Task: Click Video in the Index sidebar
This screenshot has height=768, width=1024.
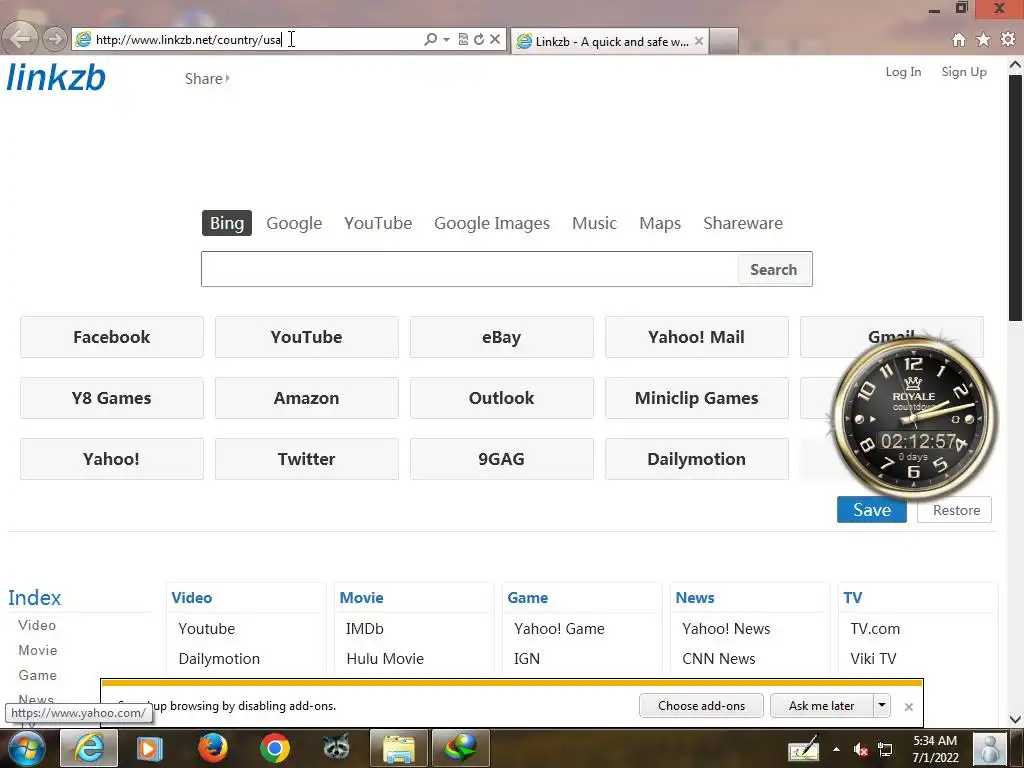Action: click(x=37, y=625)
